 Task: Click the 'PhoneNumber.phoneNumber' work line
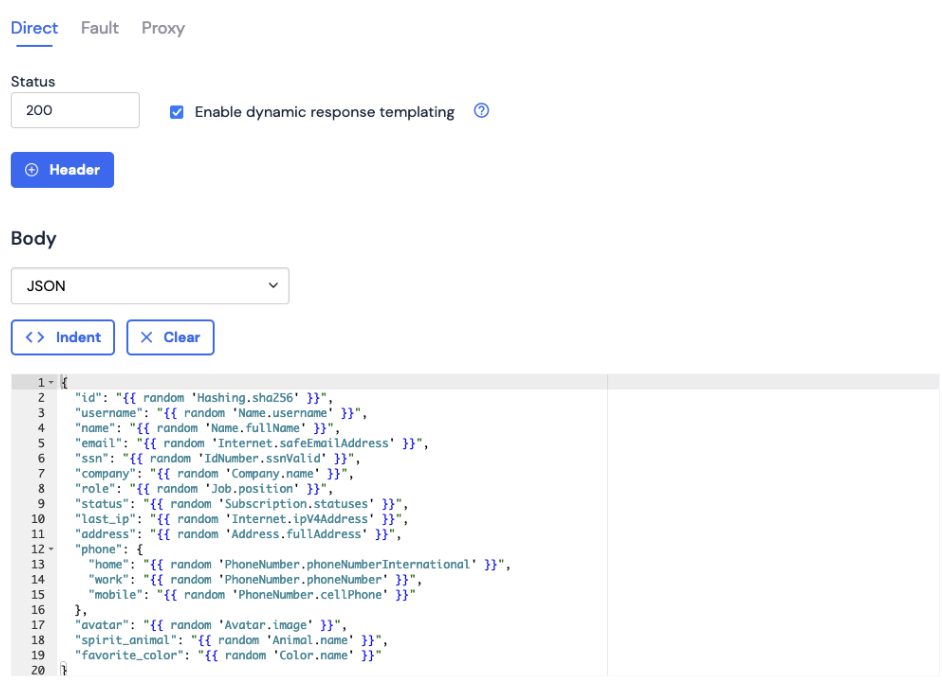255,579
